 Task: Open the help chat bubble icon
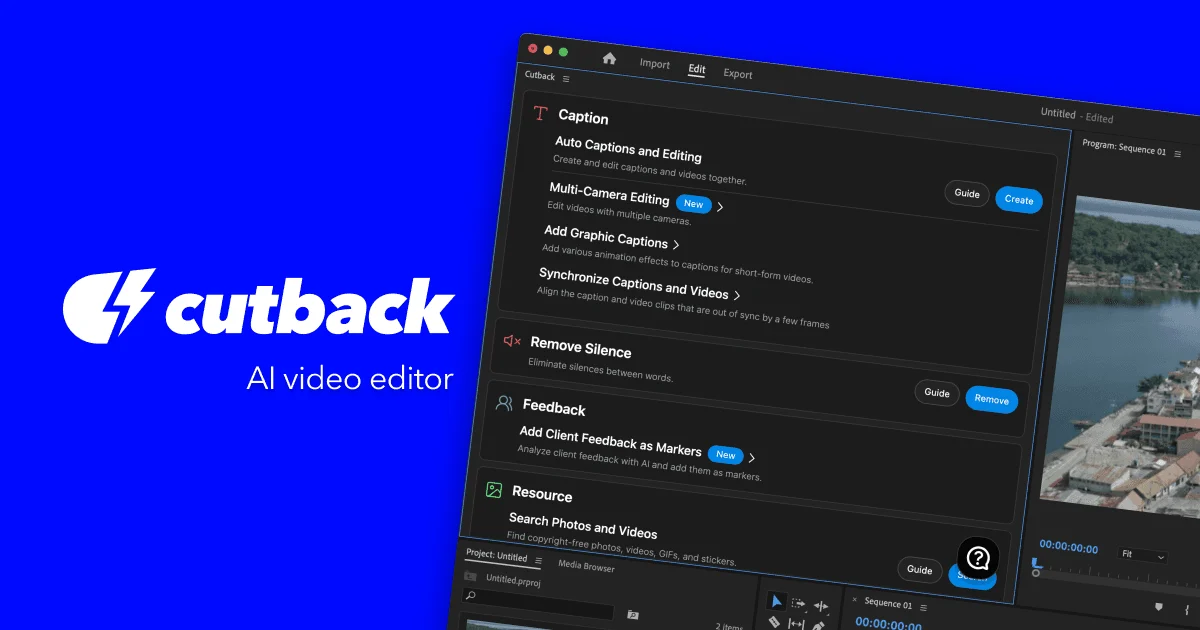point(978,558)
